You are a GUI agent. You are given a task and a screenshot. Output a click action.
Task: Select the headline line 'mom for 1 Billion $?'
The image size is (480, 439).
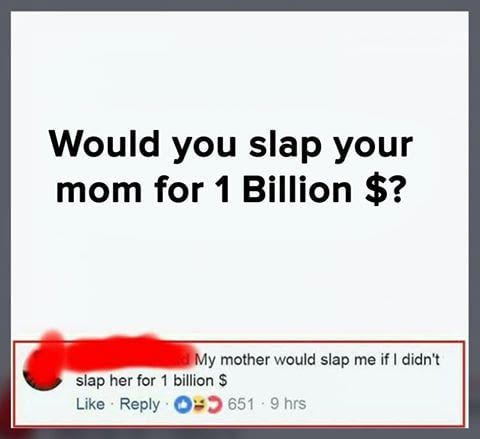pos(230,190)
